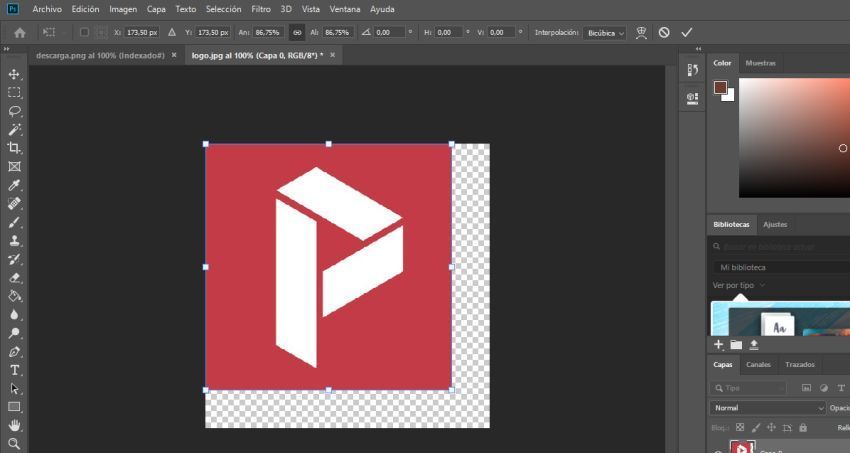Open the Archivo menu
Image resolution: width=850 pixels, height=453 pixels.
pyautogui.click(x=47, y=9)
